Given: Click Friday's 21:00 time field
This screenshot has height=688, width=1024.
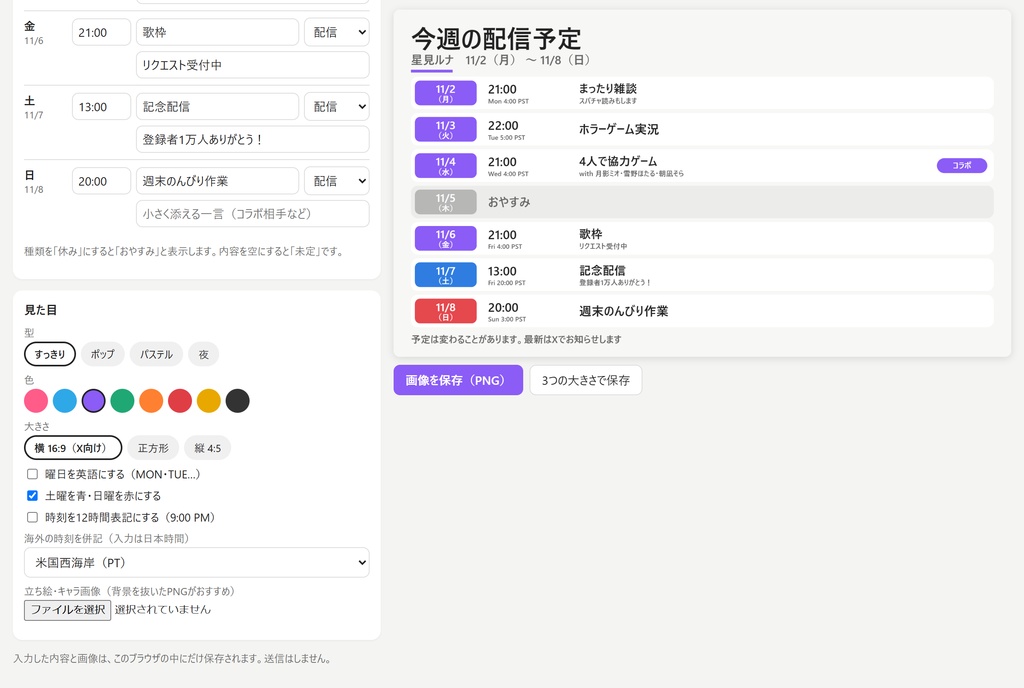Looking at the screenshot, I should 101,32.
